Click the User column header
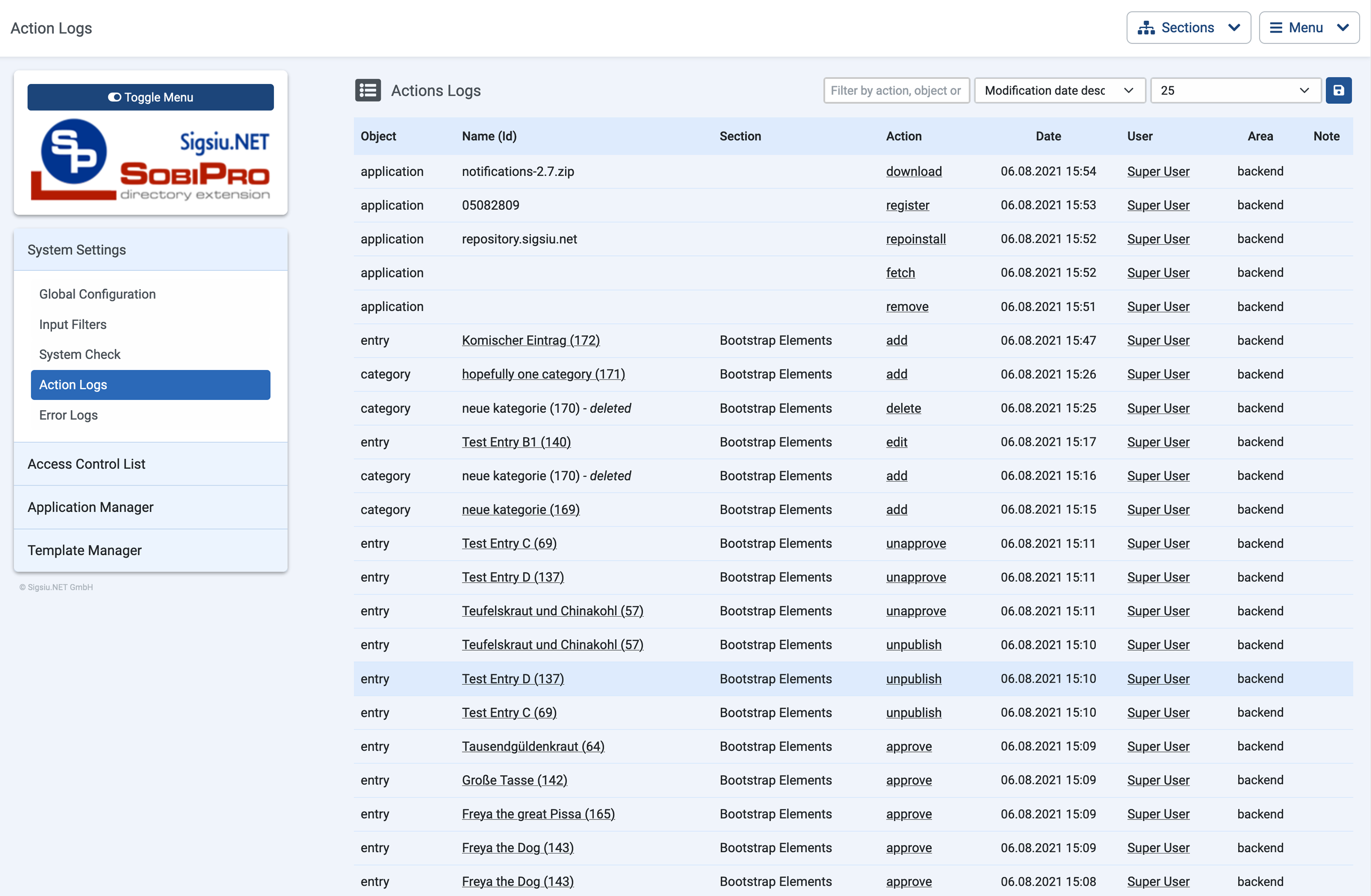The image size is (1371, 896). [1139, 137]
